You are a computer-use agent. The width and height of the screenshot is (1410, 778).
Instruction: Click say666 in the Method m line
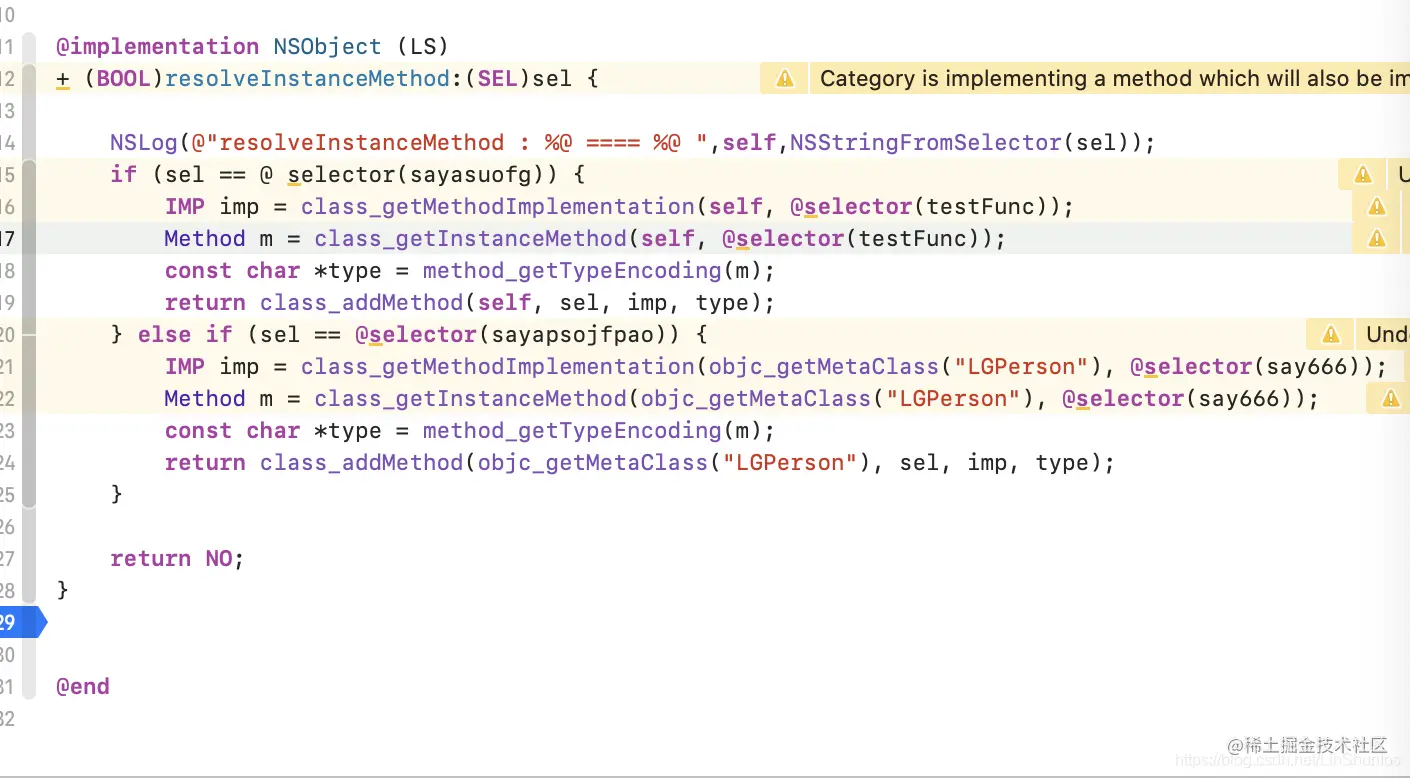tap(1240, 399)
